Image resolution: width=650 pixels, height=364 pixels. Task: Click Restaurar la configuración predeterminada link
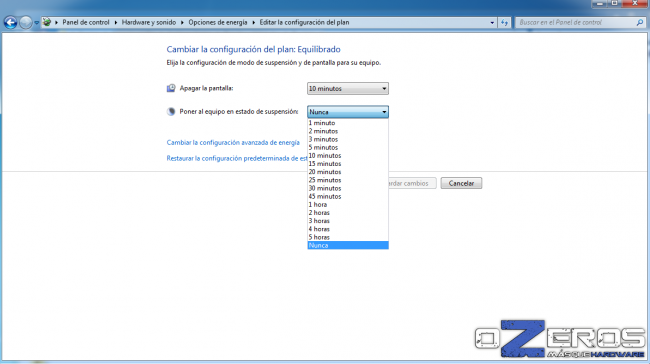(x=237, y=158)
